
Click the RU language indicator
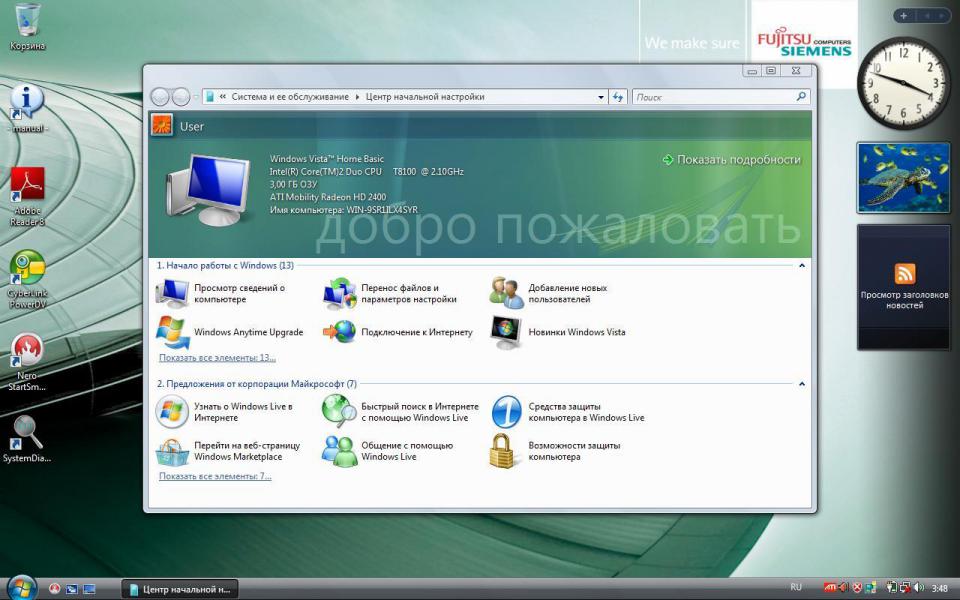tap(796, 587)
